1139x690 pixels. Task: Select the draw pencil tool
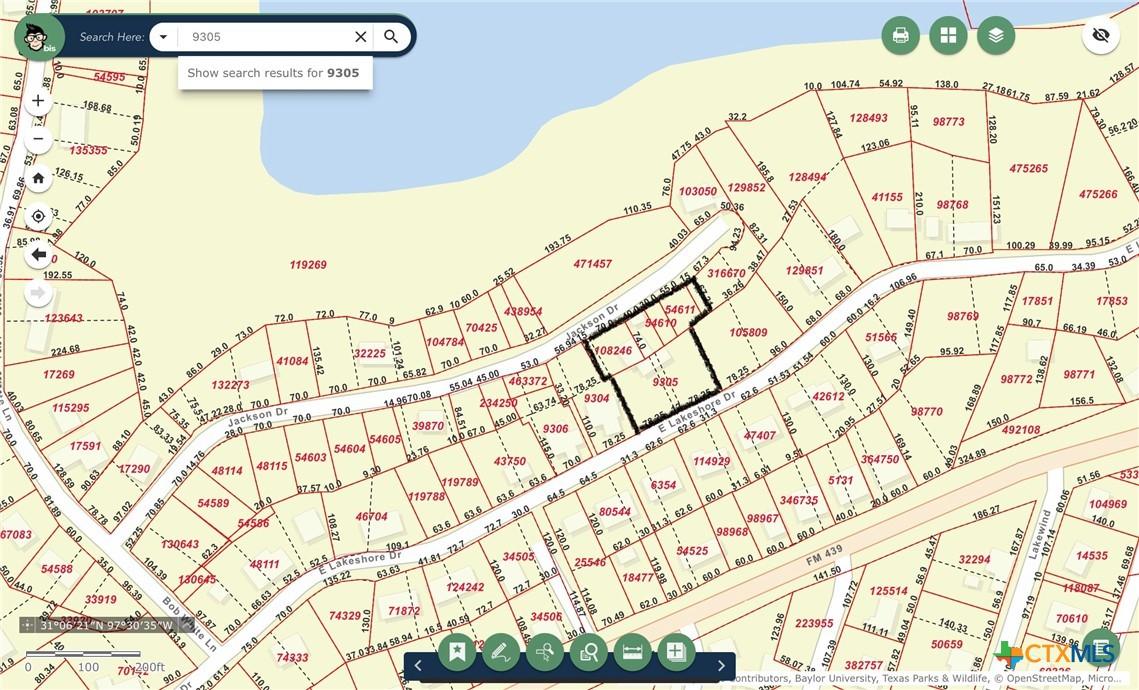click(x=500, y=652)
